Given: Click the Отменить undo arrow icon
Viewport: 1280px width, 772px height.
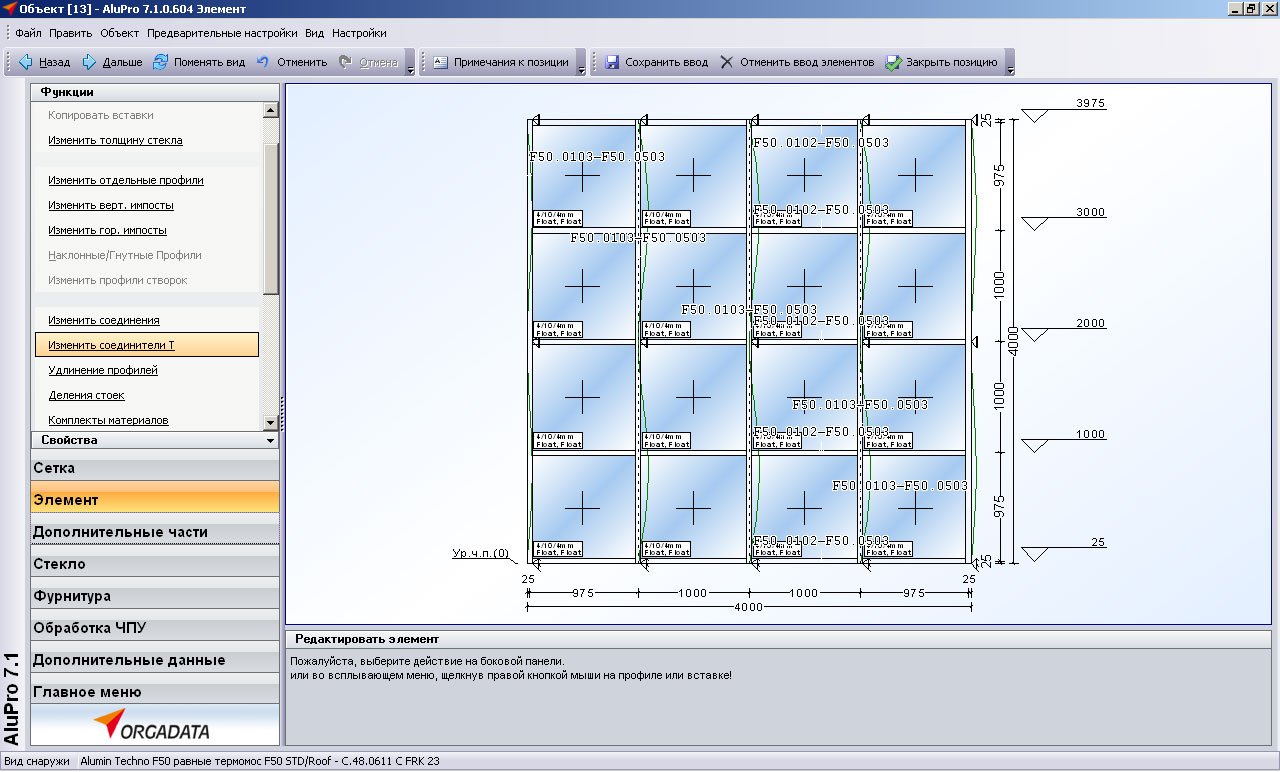Looking at the screenshot, I should [263, 62].
